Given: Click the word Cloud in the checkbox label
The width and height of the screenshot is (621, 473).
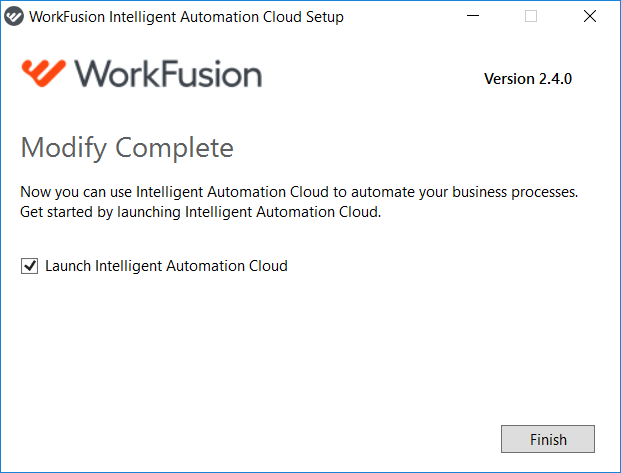Looking at the screenshot, I should [x=268, y=266].
